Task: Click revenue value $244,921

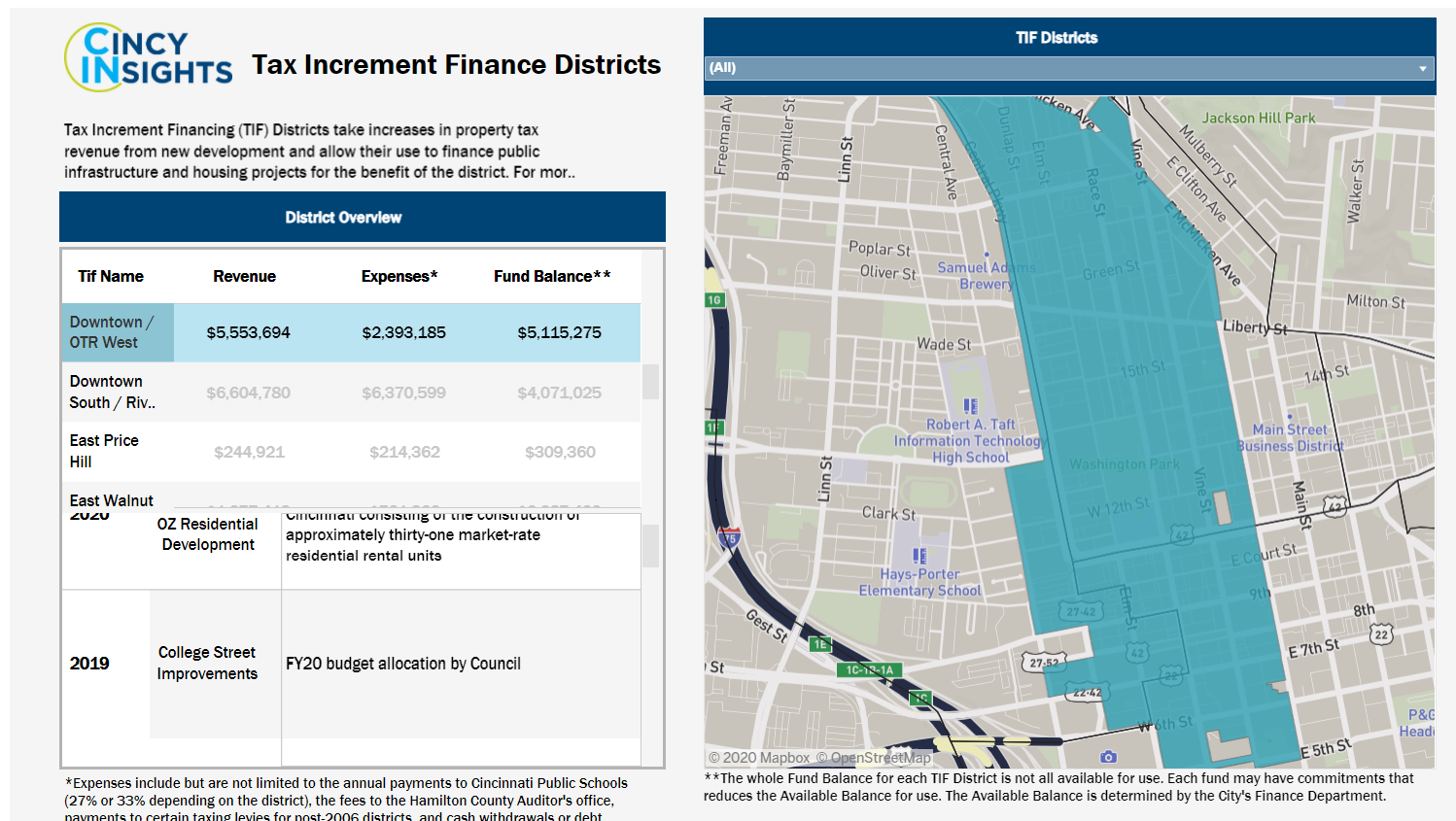Action: [x=250, y=453]
